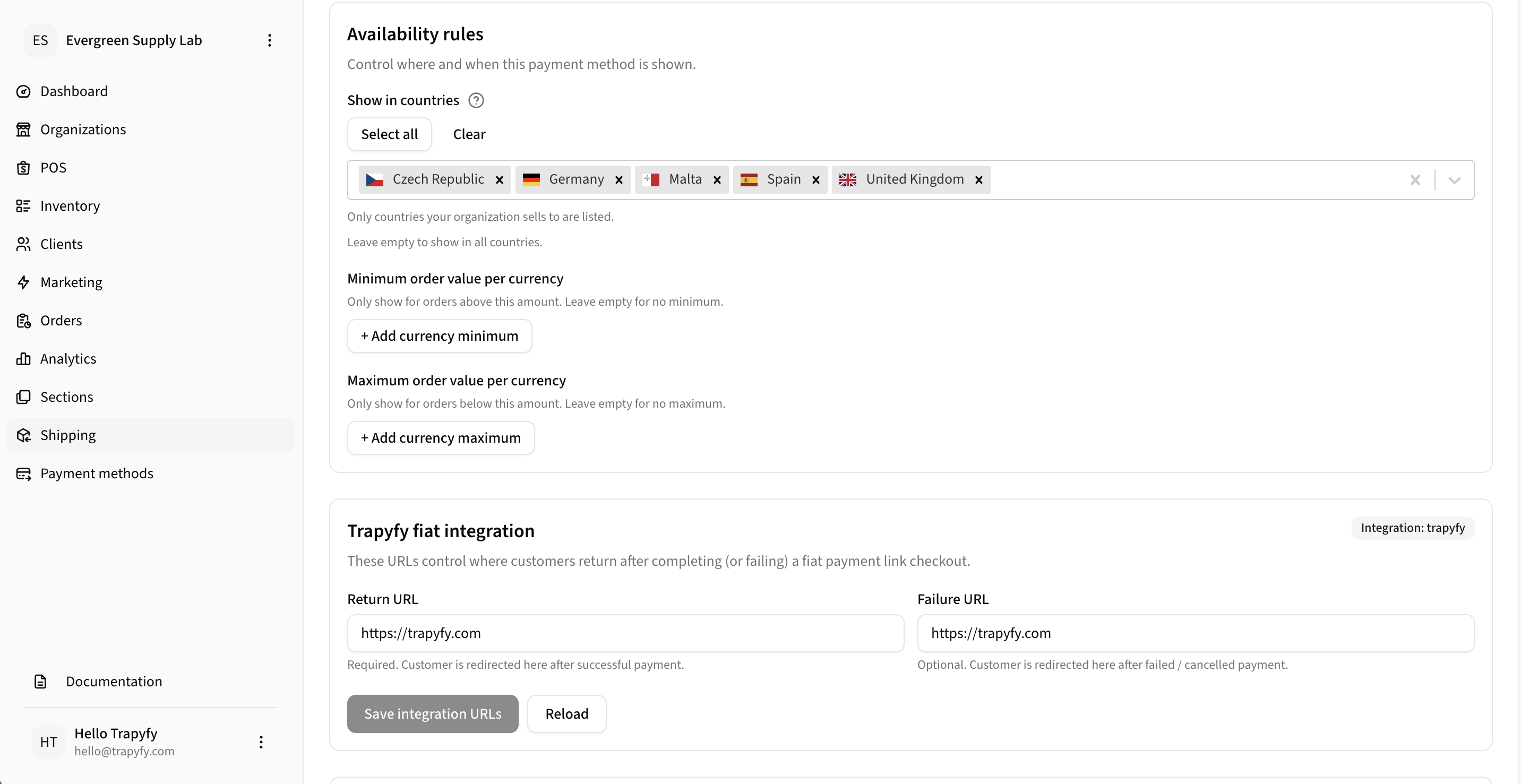Go to Organizations page
The image size is (1521, 784).
coord(151,130)
